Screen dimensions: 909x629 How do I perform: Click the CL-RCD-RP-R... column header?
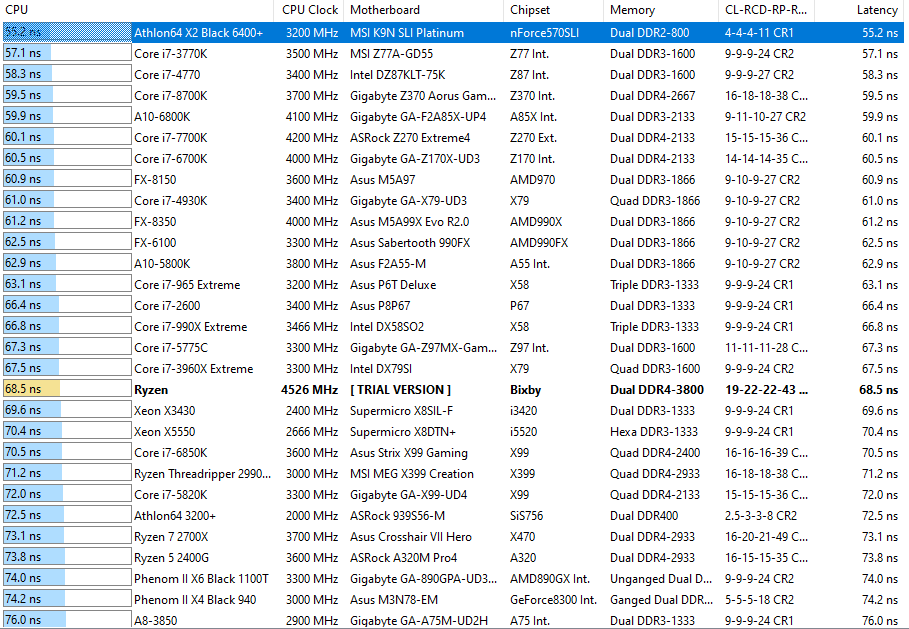coord(766,10)
